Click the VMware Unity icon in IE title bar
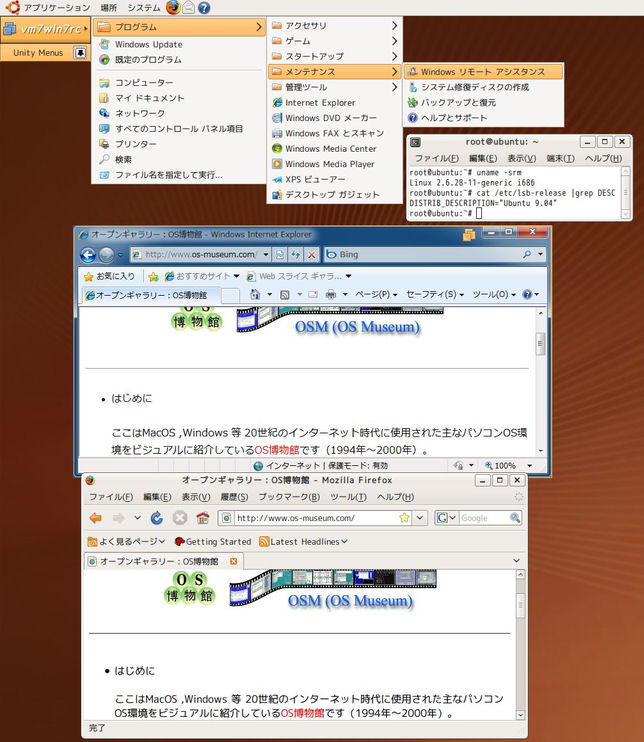The image size is (644, 742). pyautogui.click(x=469, y=234)
